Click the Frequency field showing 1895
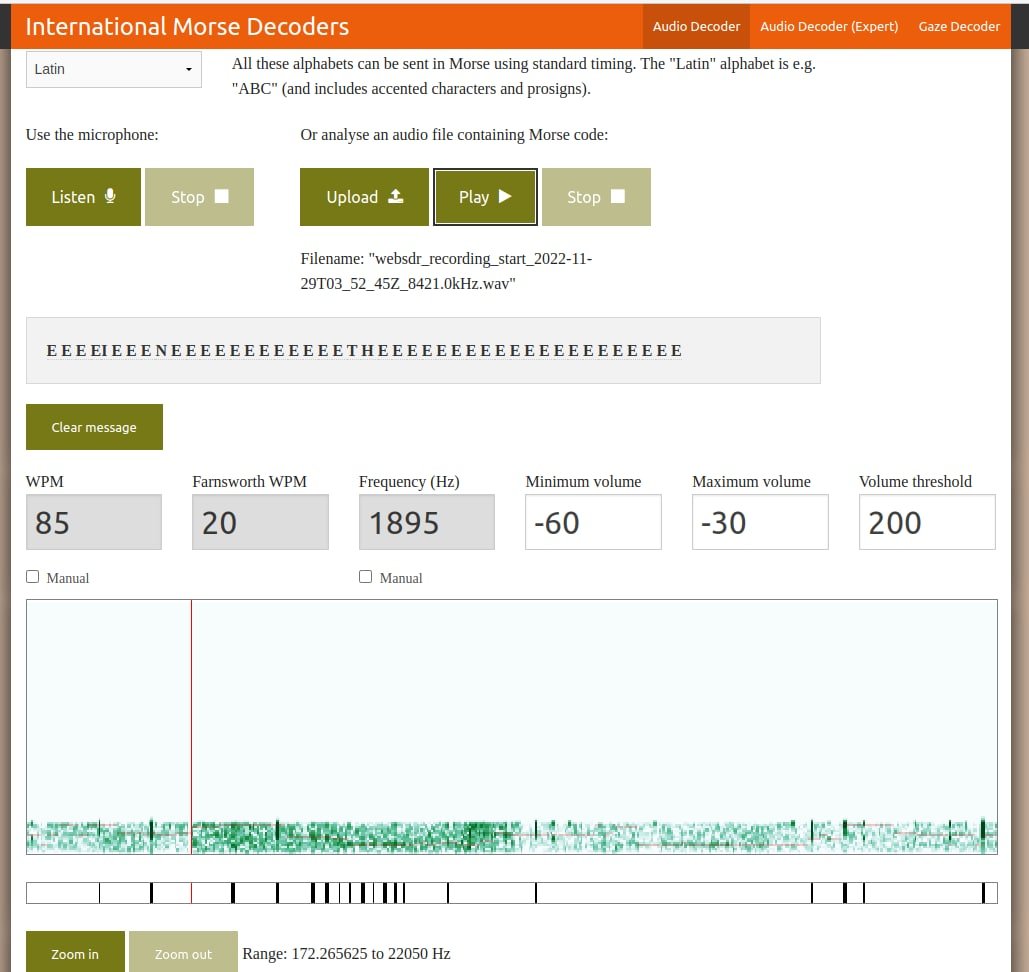The width and height of the screenshot is (1029, 972). (x=427, y=522)
